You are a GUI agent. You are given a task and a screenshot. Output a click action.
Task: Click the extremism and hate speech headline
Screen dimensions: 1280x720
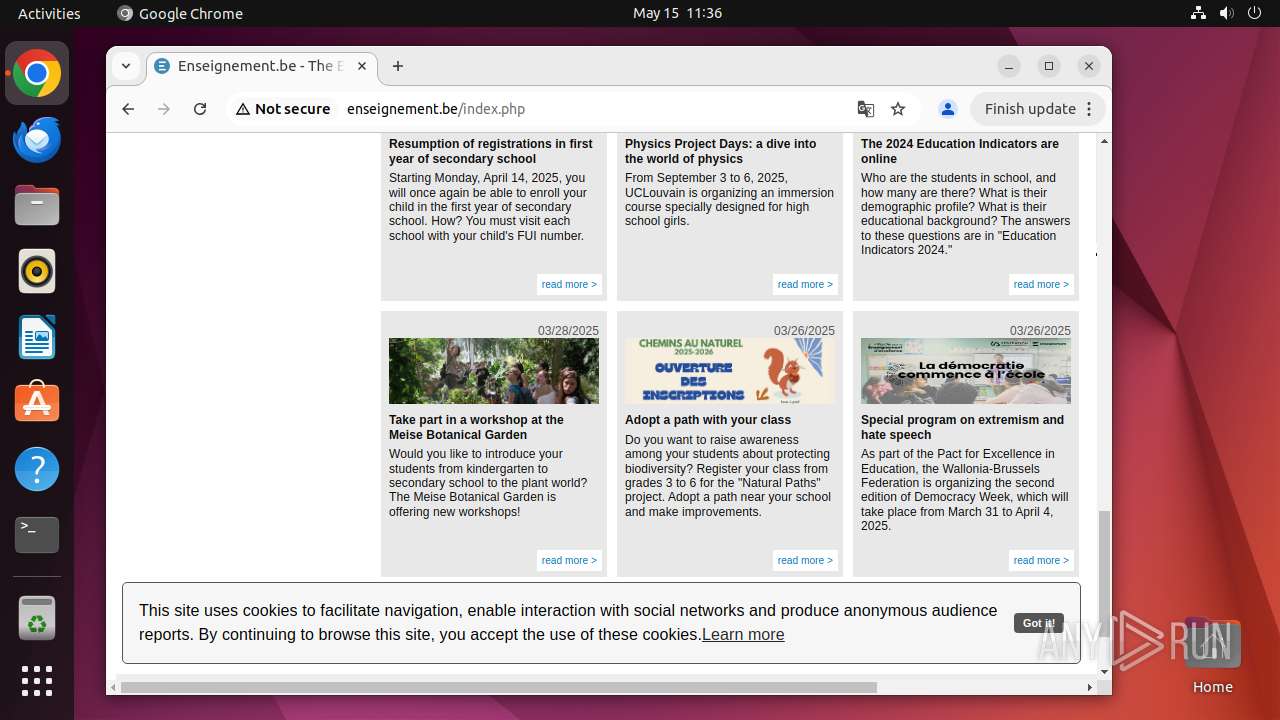pos(962,427)
